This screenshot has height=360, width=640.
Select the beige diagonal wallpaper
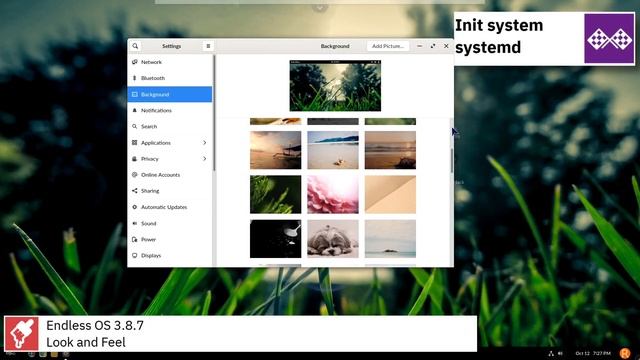pyautogui.click(x=390, y=194)
